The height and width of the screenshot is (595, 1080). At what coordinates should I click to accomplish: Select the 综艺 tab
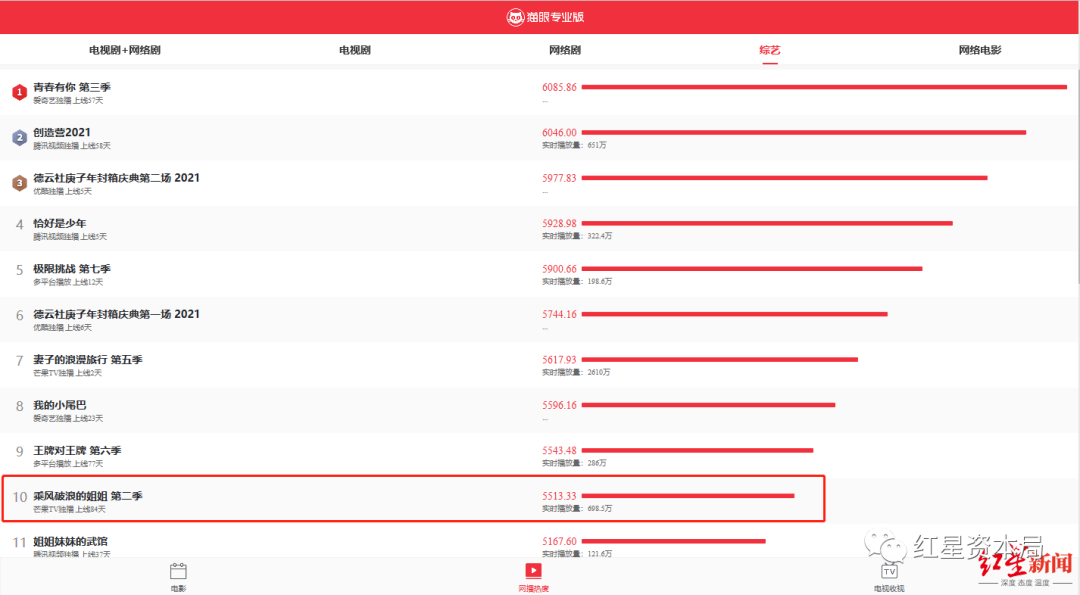click(x=770, y=50)
